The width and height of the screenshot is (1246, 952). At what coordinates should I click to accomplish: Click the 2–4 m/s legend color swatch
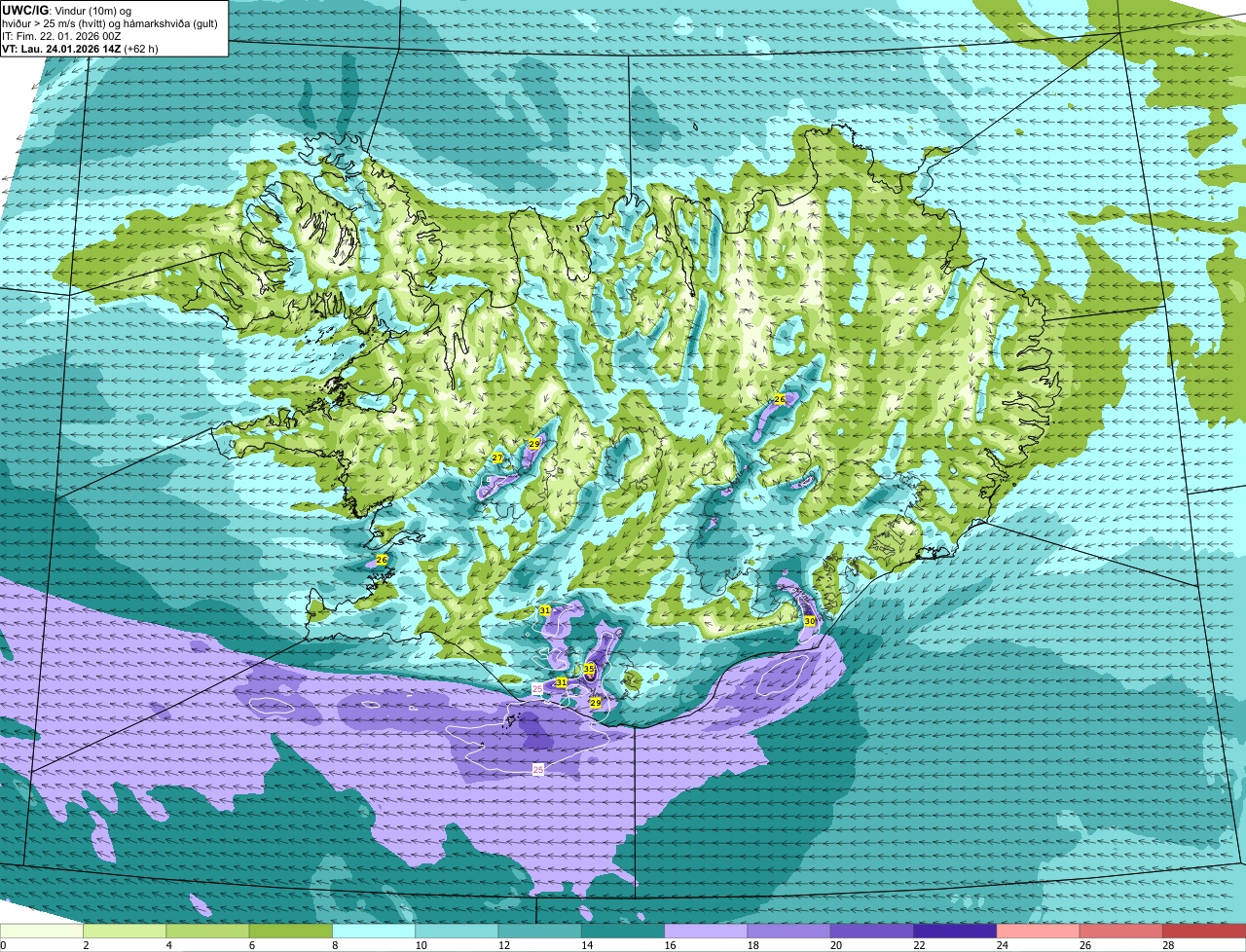tap(125, 931)
